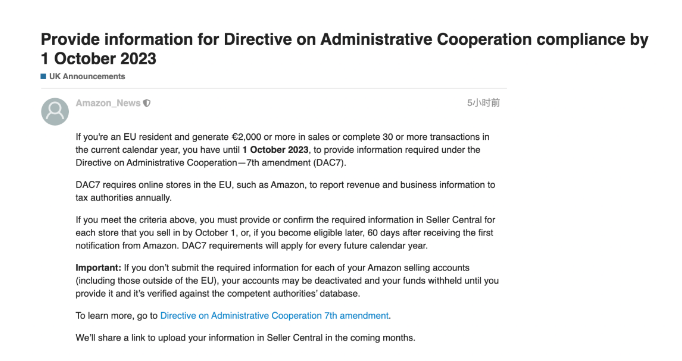Click the bold "1 October 2023" date in paragraph
The height and width of the screenshot is (361, 682).
tap(275, 150)
